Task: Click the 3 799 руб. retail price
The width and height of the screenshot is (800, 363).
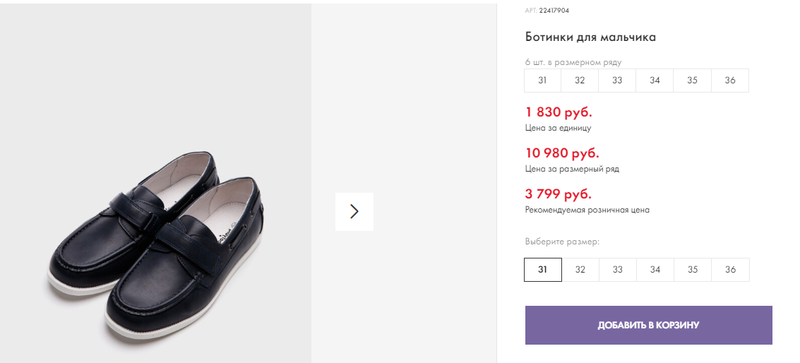Action: tap(558, 194)
